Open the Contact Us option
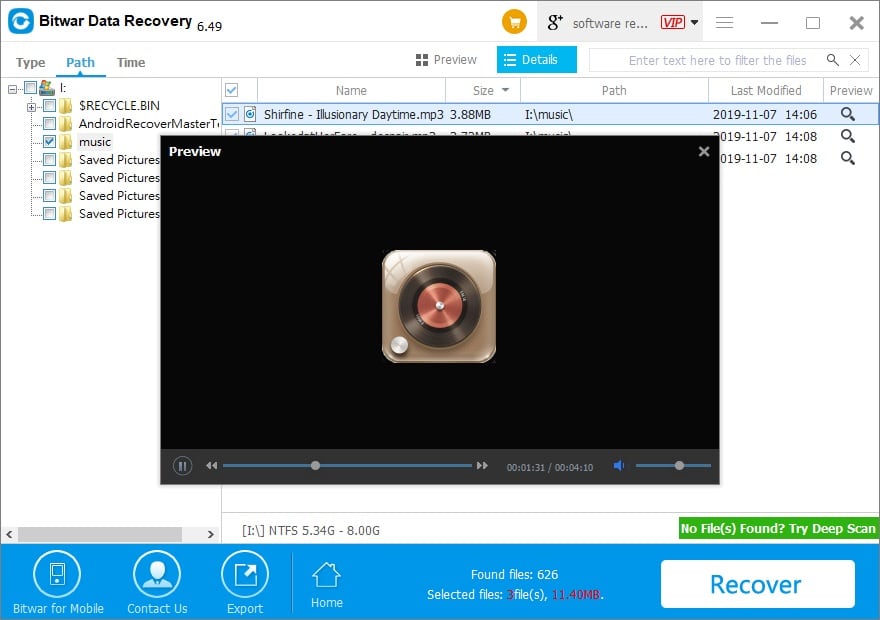Image resolution: width=880 pixels, height=620 pixels. (x=157, y=583)
